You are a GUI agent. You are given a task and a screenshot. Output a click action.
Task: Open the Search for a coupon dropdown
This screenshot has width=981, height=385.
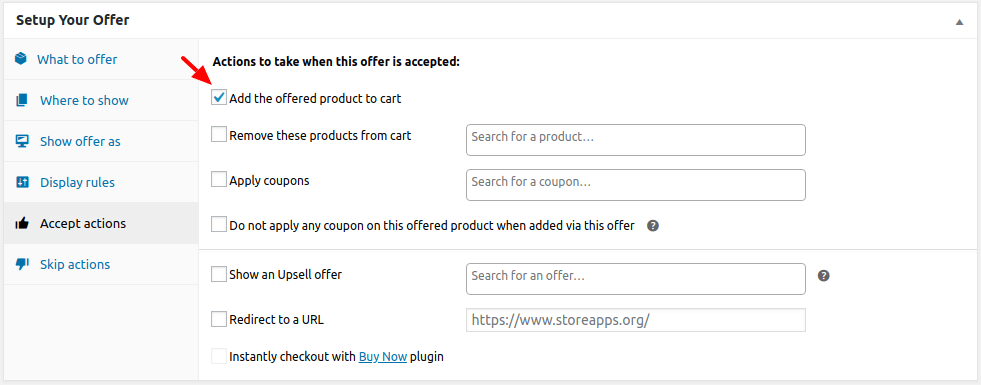pyautogui.click(x=636, y=185)
